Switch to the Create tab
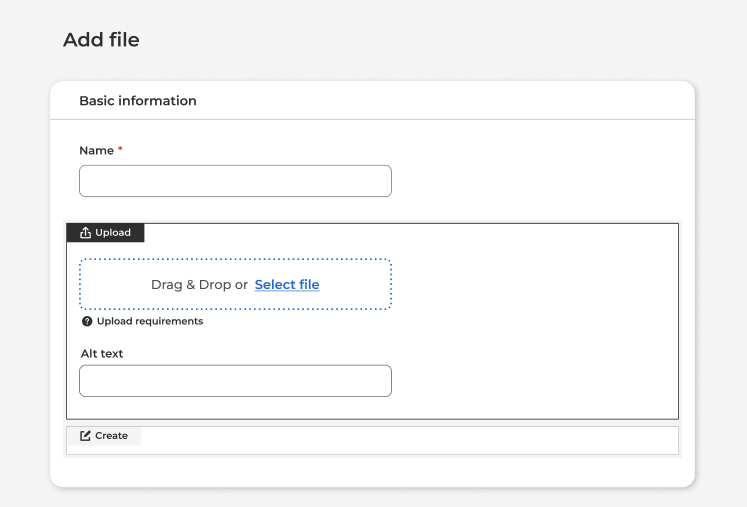Viewport: 747px width, 507px height. 104,436
